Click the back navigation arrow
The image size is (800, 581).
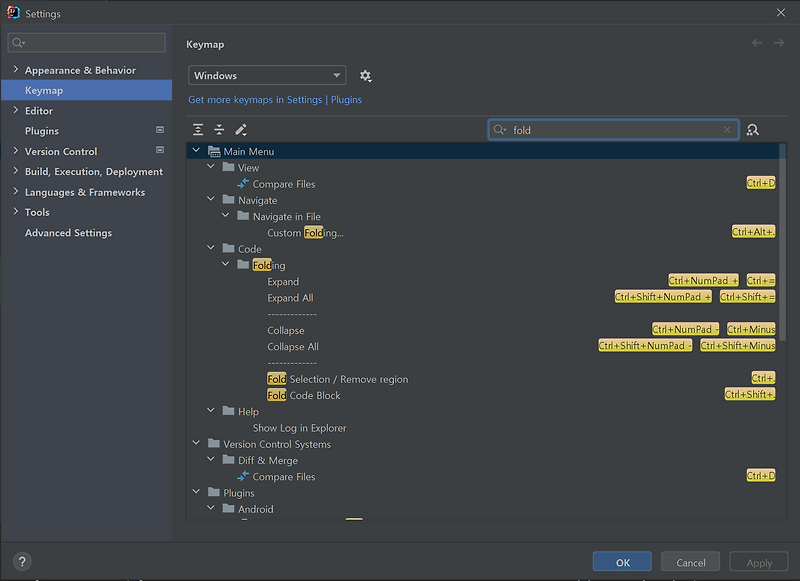(x=757, y=43)
